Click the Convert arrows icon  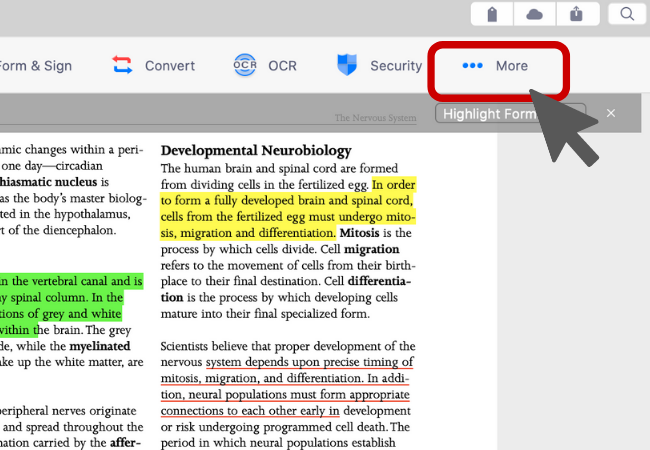click(122, 65)
